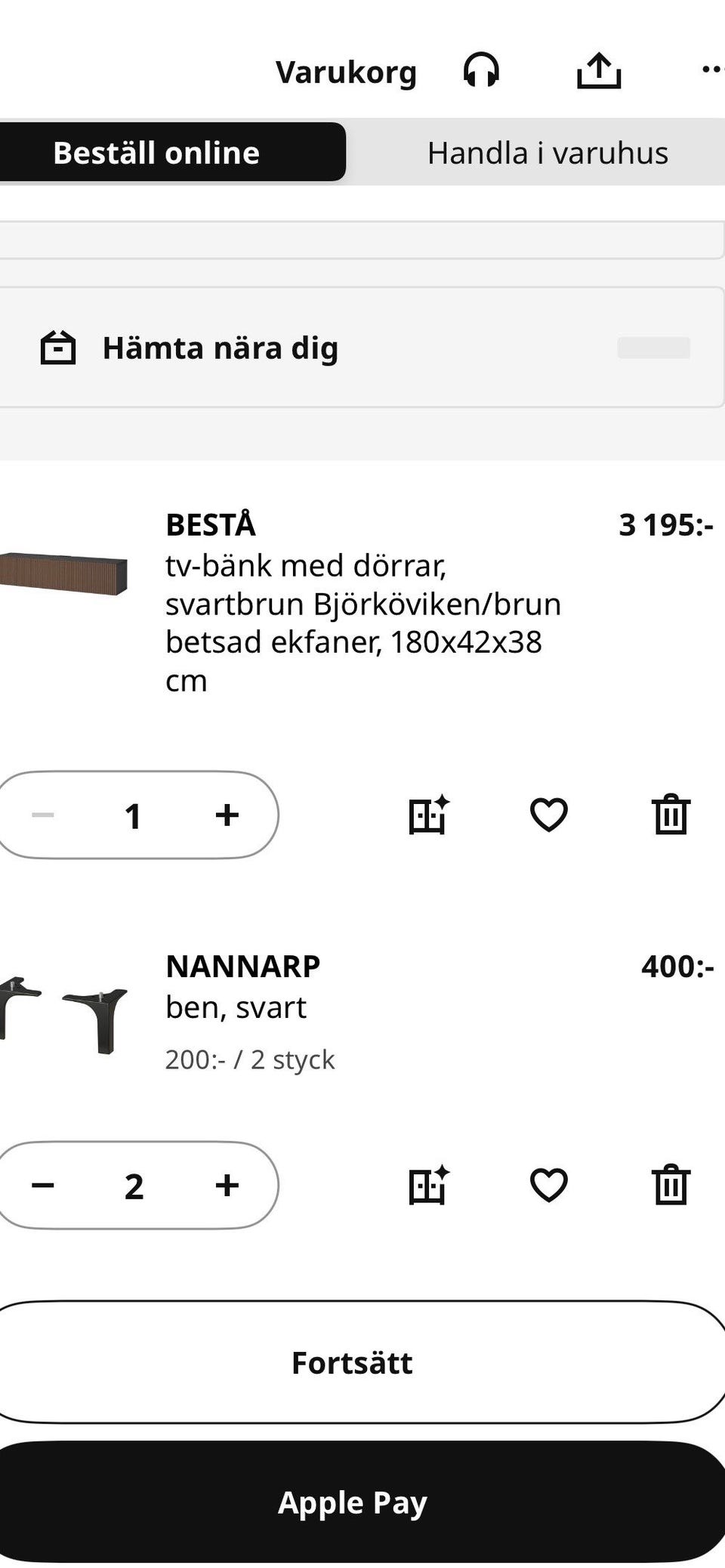Decrease BESTÅ quantity with minus
The width and height of the screenshot is (725, 1568).
tap(43, 815)
